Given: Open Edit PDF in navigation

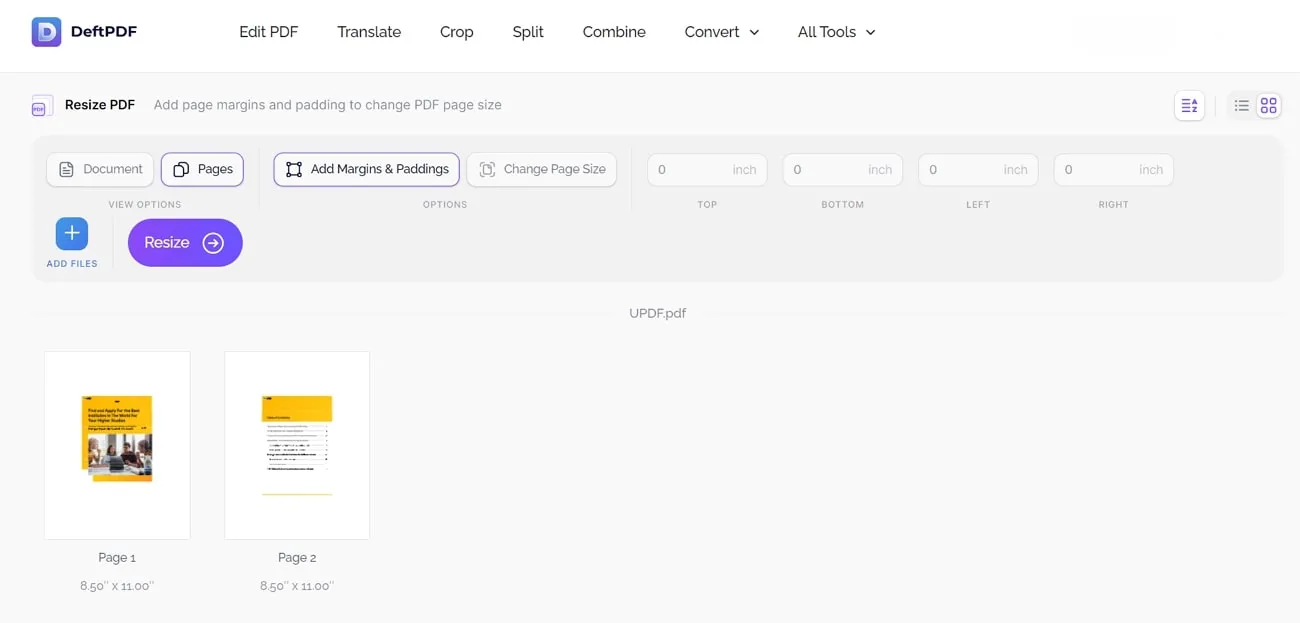Looking at the screenshot, I should [269, 32].
